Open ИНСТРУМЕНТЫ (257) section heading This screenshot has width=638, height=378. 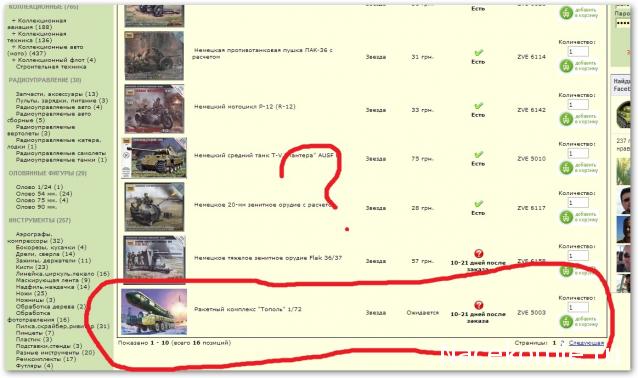point(39,220)
